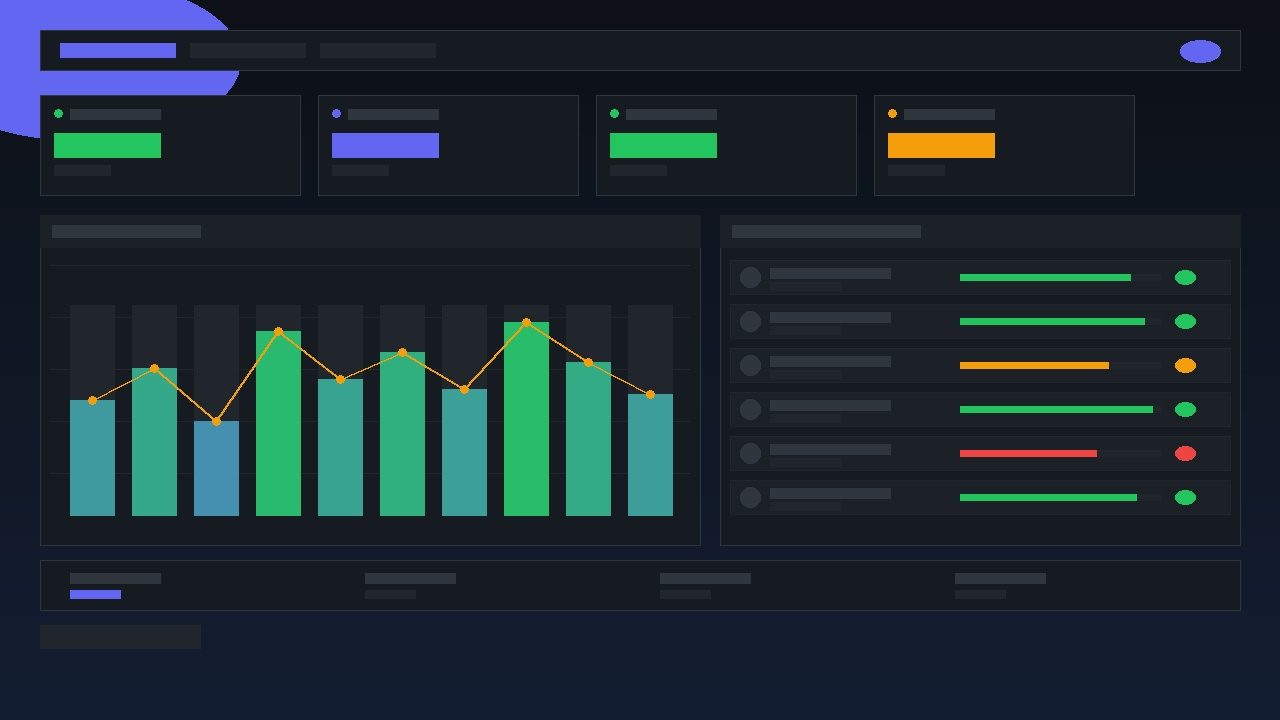Click the round avatar in the orange-status row

click(750, 365)
